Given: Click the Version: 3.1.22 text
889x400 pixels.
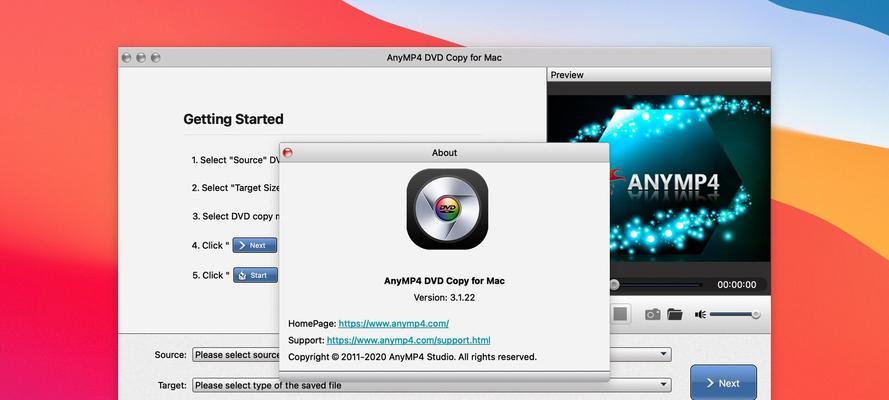Looking at the screenshot, I should 444,297.
